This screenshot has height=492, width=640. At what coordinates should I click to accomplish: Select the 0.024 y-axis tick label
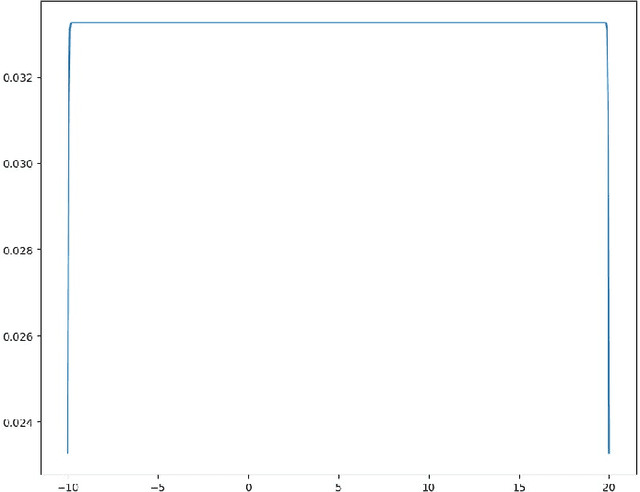coord(16,422)
